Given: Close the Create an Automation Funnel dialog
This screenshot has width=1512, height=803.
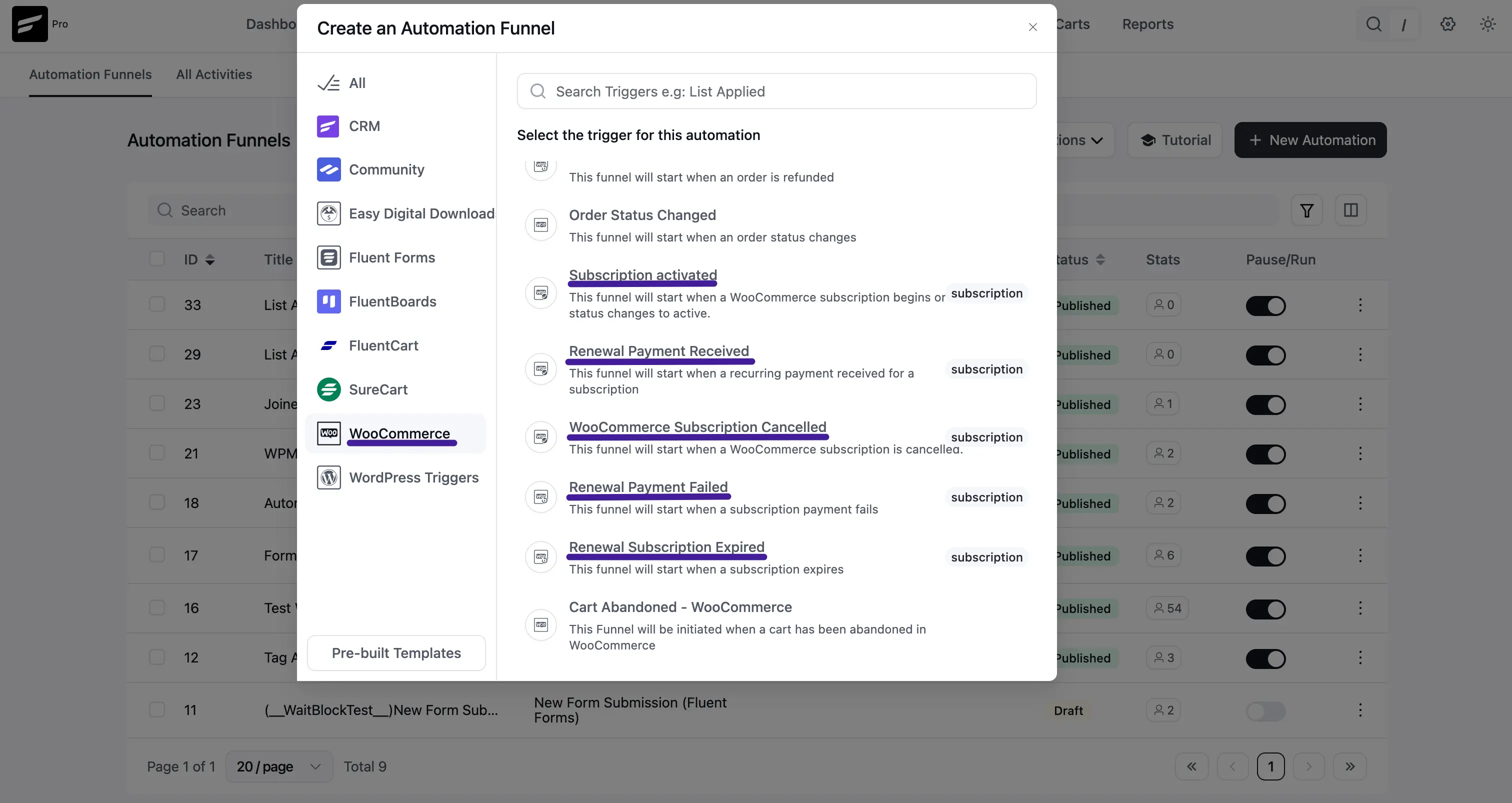Looking at the screenshot, I should pyautogui.click(x=1032, y=27).
